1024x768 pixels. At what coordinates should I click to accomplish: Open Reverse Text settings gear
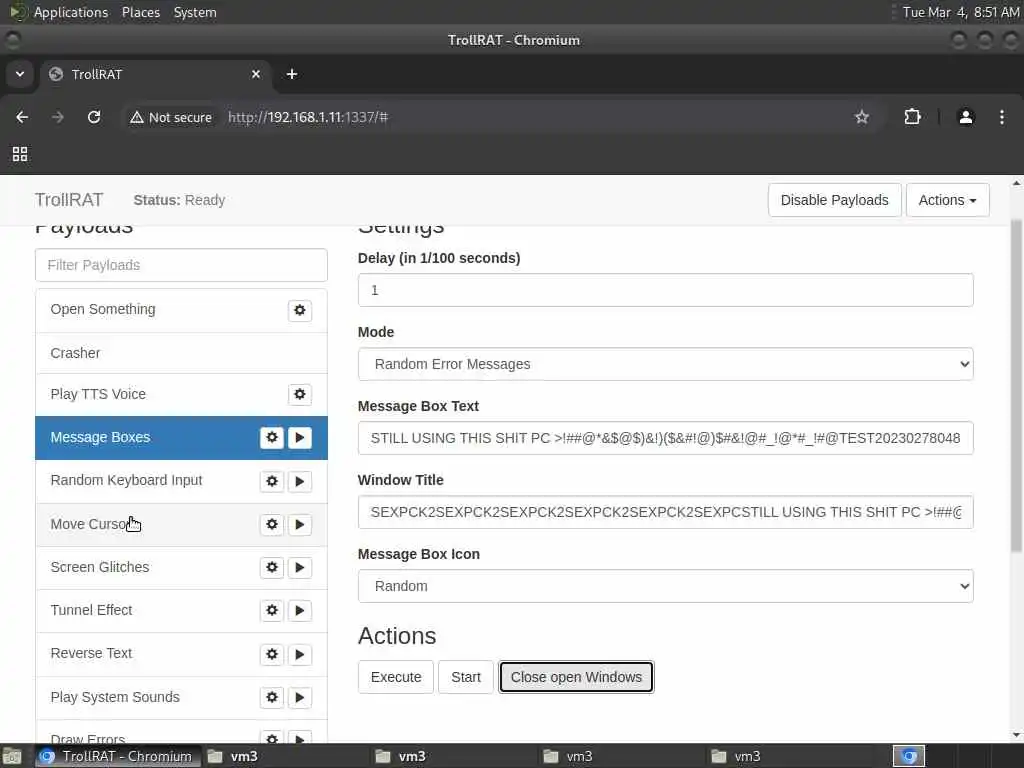click(x=272, y=654)
